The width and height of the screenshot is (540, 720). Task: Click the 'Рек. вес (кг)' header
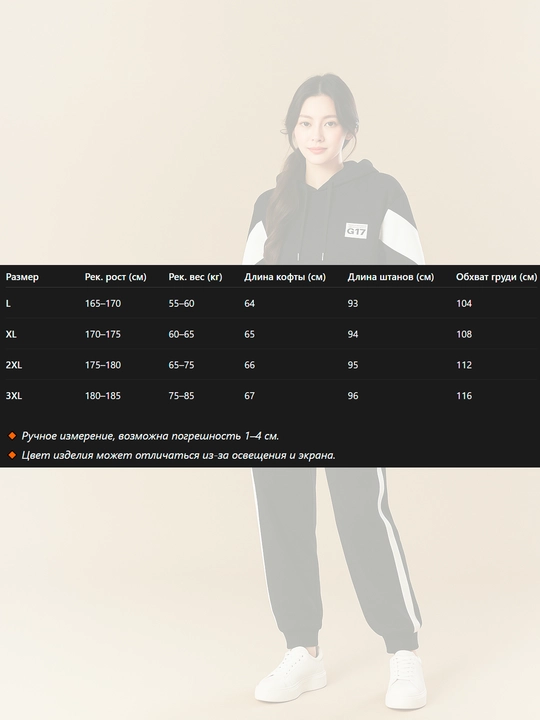pos(195,277)
